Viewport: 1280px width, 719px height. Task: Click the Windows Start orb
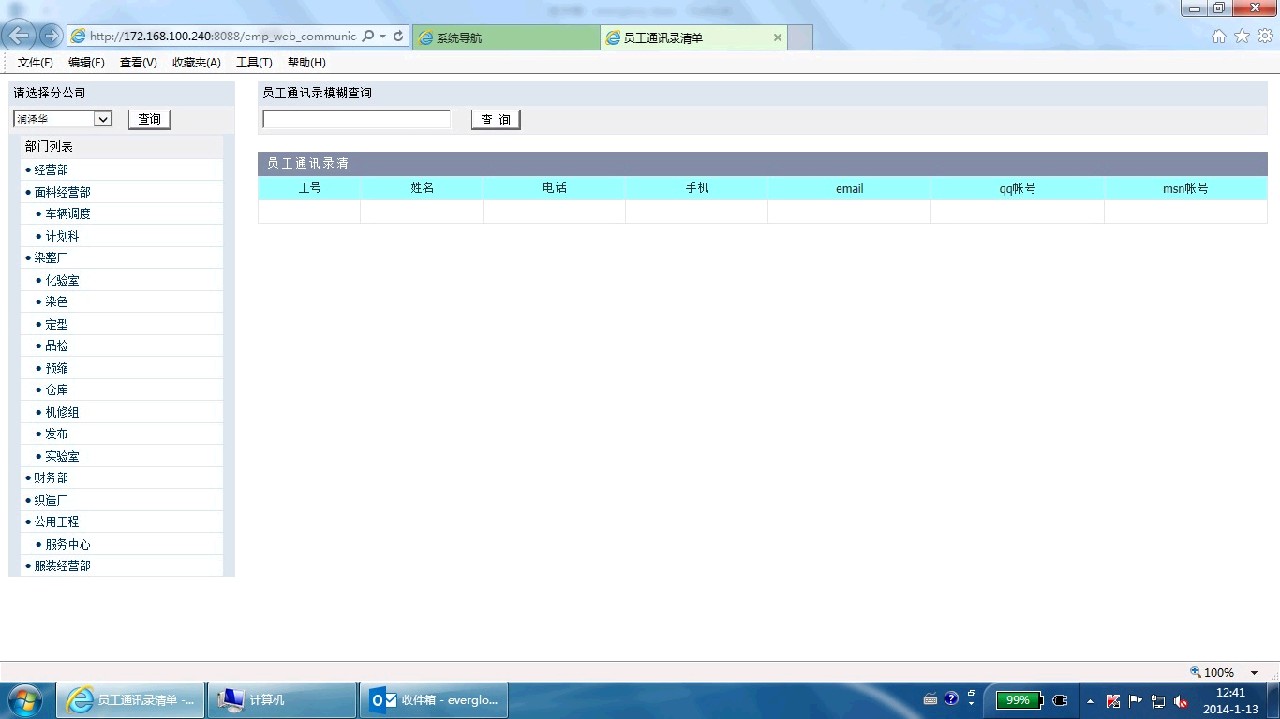pos(24,699)
